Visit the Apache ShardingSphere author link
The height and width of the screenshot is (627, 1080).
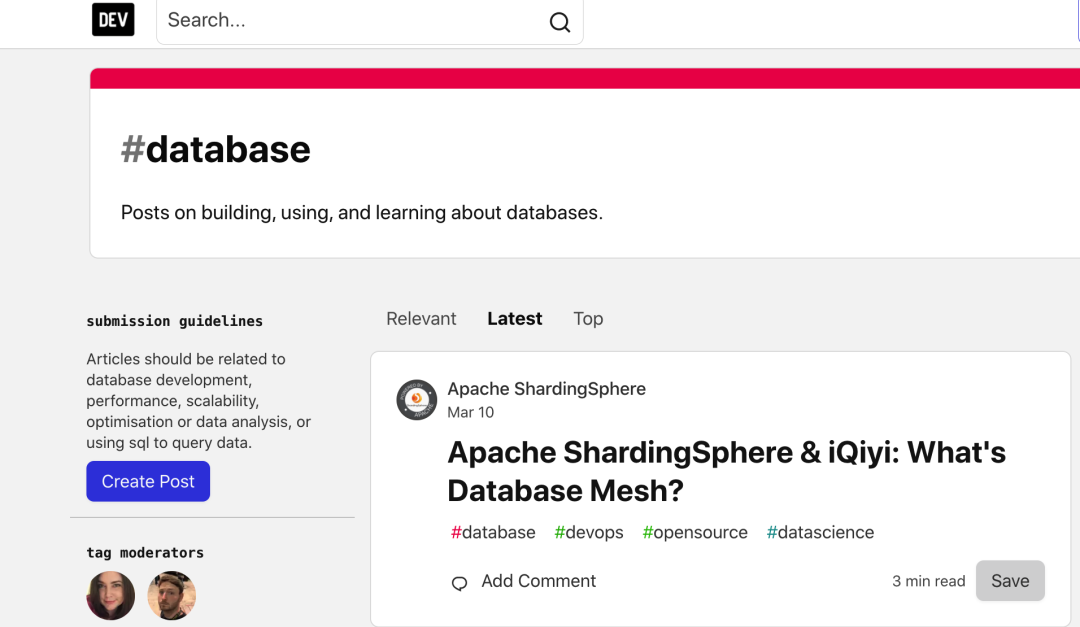point(546,389)
